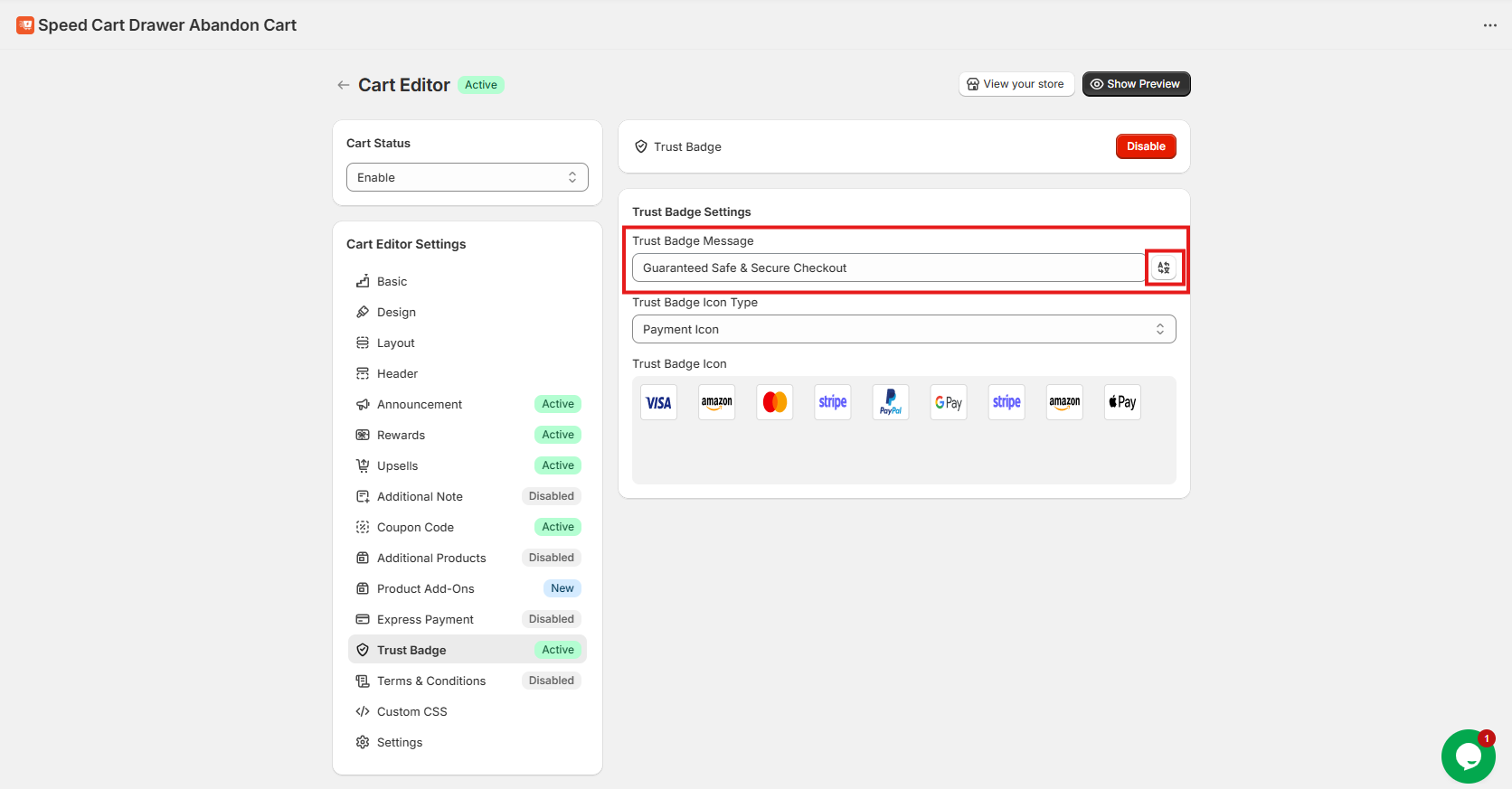The width and height of the screenshot is (1512, 789).
Task: Choose the PayPal trust badge icon
Action: tap(891, 402)
